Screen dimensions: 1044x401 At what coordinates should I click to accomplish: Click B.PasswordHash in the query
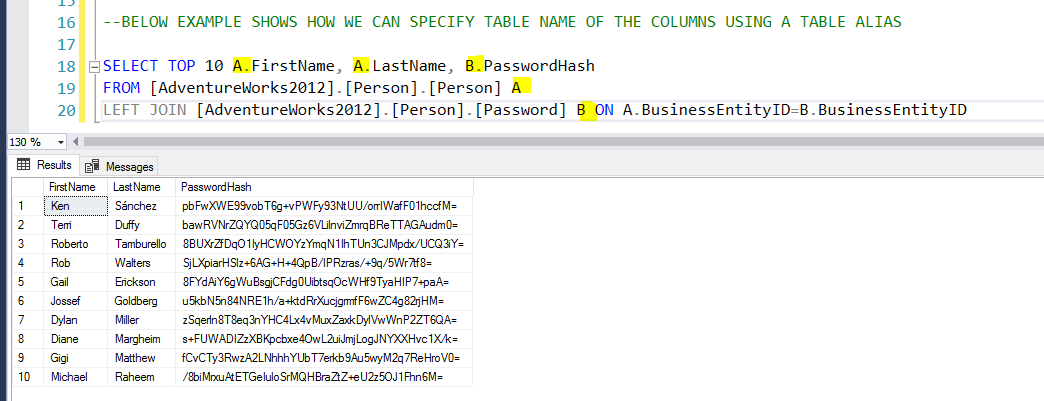tap(530, 66)
